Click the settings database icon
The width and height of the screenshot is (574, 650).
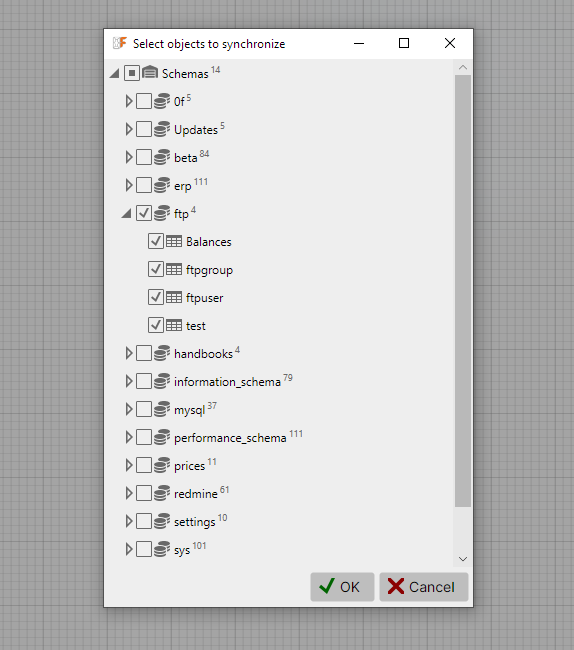(x=162, y=521)
